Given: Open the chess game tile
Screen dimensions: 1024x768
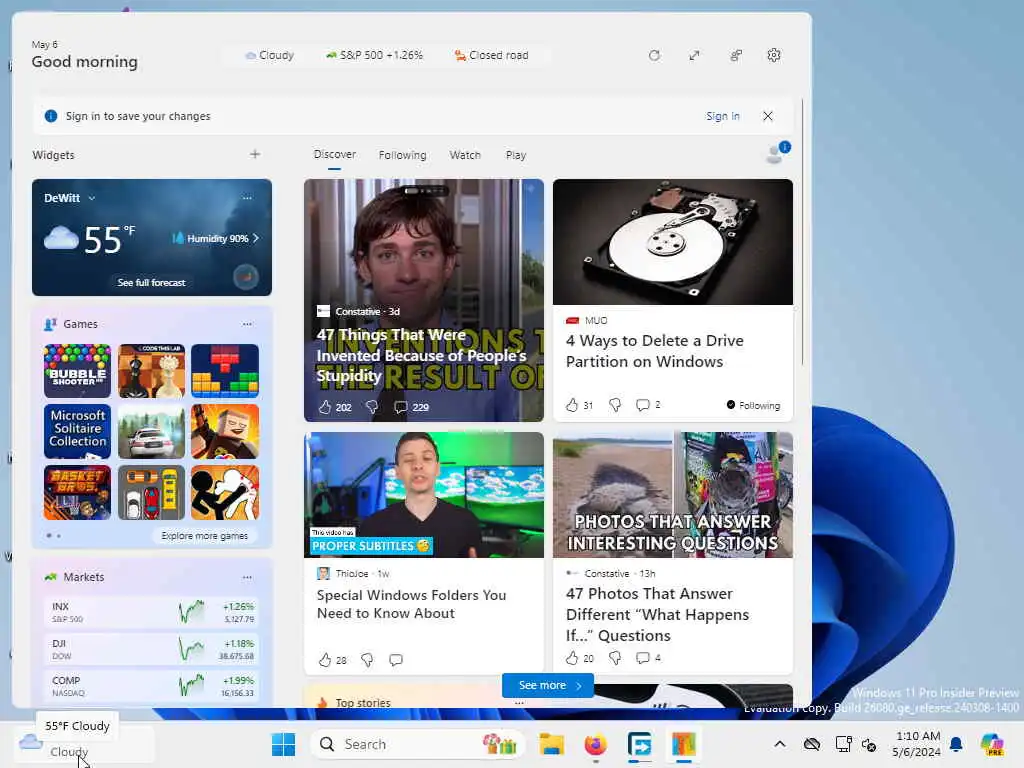Looking at the screenshot, I should pyautogui.click(x=152, y=371).
